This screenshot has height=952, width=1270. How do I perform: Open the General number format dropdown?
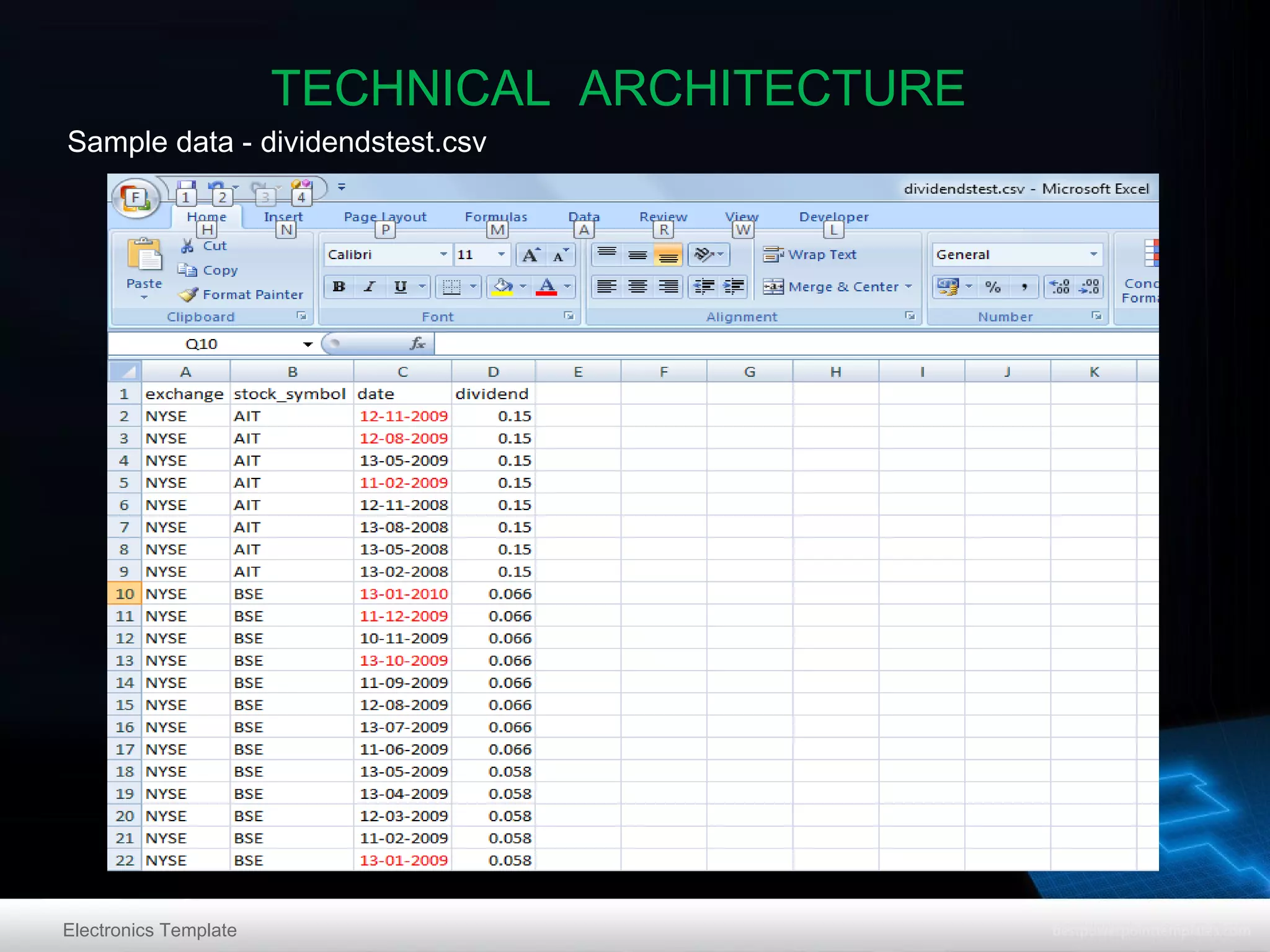[1093, 255]
